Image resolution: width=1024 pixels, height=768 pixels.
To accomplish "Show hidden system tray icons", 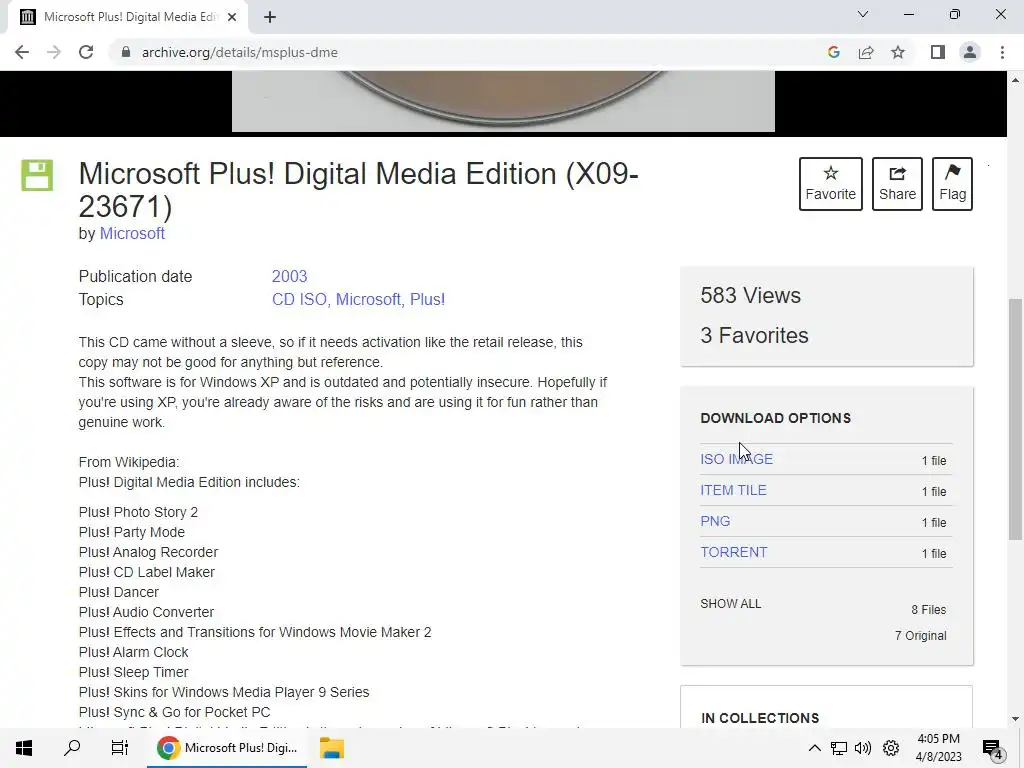I will (x=814, y=748).
